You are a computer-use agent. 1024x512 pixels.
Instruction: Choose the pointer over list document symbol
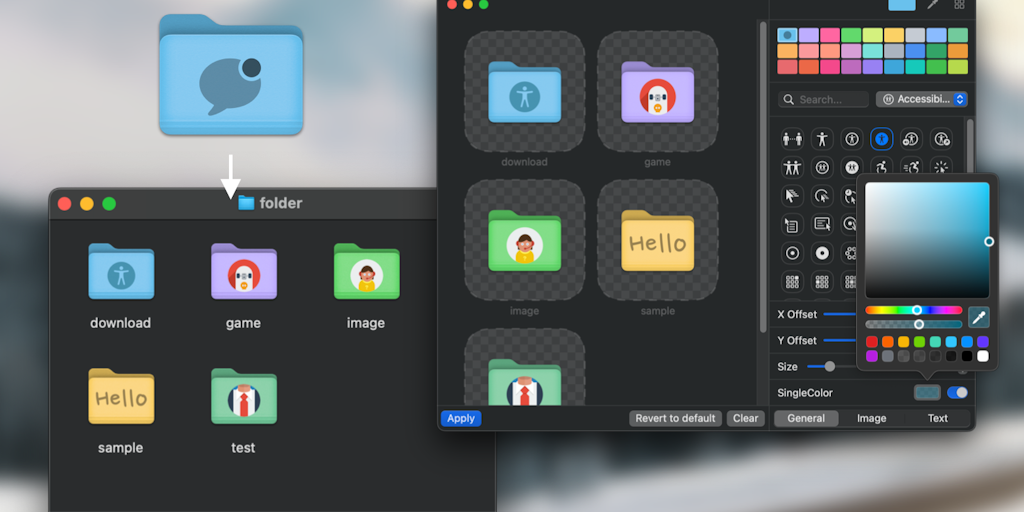792,225
